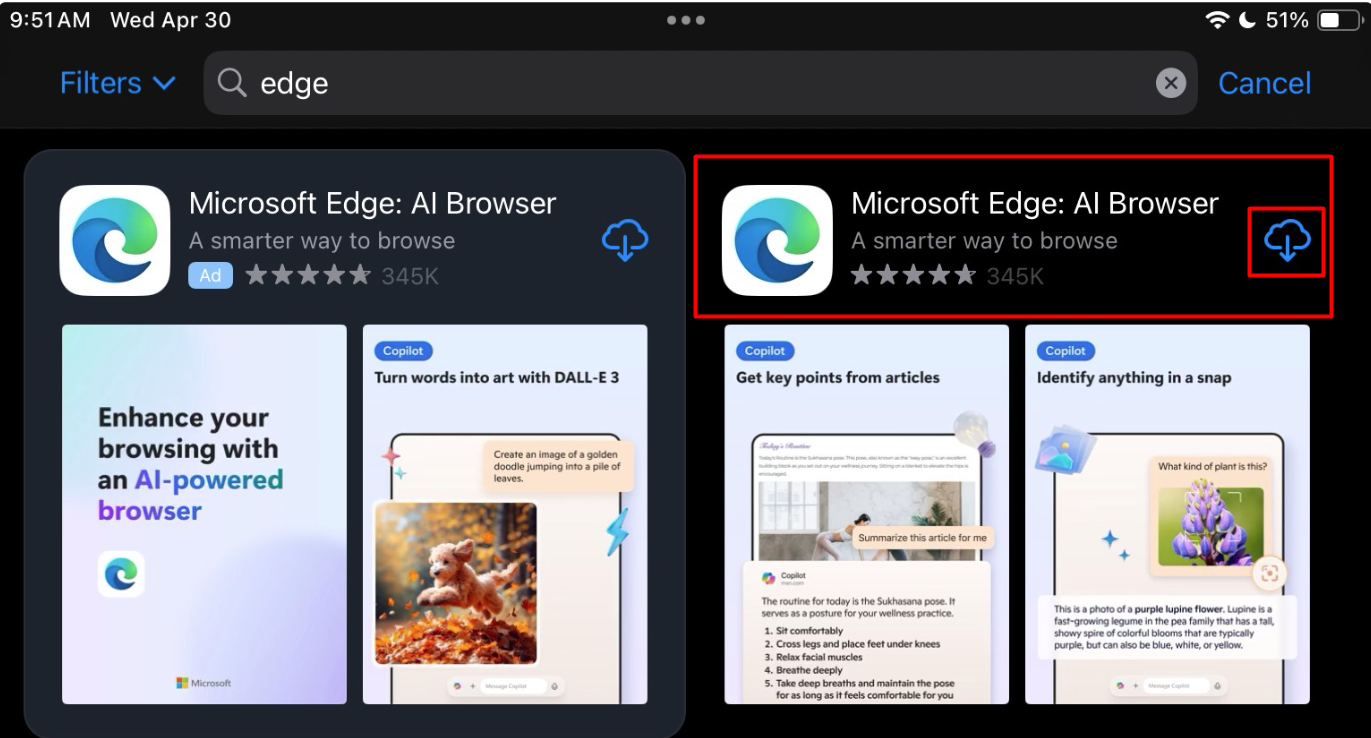The height and width of the screenshot is (738, 1371).
Task: Tap "A smarter way to browse" subtitle in the Ad card
Action: pyautogui.click(x=322, y=241)
